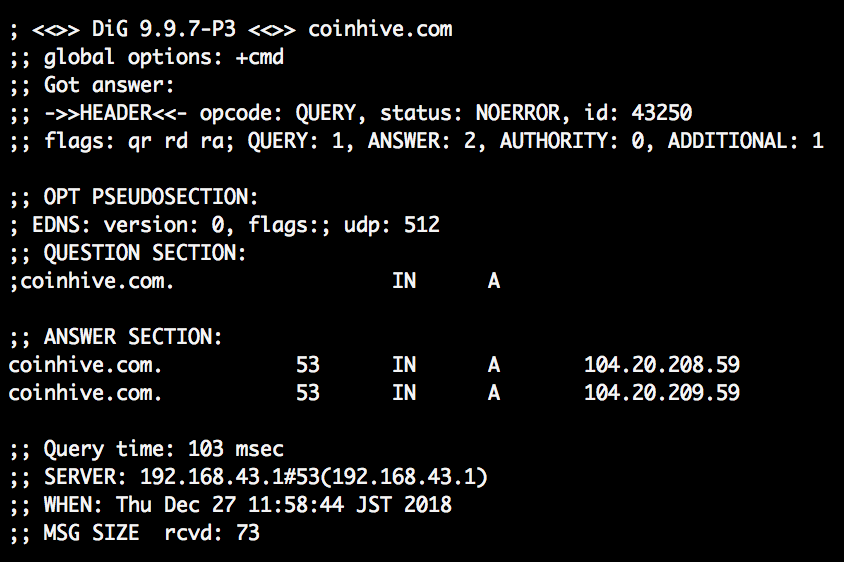Click the TTL 53 of first answer
Image resolution: width=844 pixels, height=562 pixels.
pyautogui.click(x=308, y=365)
